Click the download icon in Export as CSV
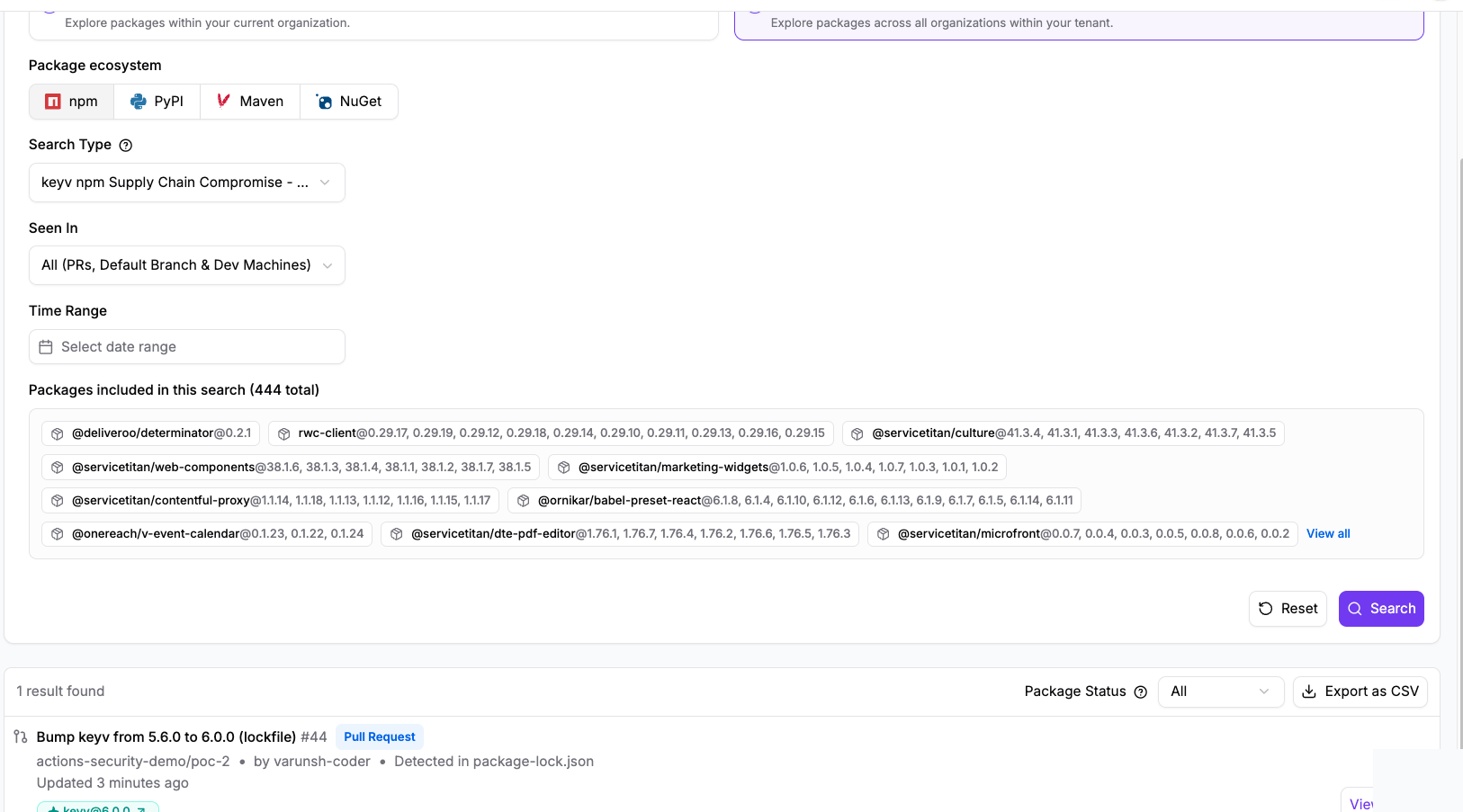This screenshot has height=812, width=1463. click(x=1309, y=692)
